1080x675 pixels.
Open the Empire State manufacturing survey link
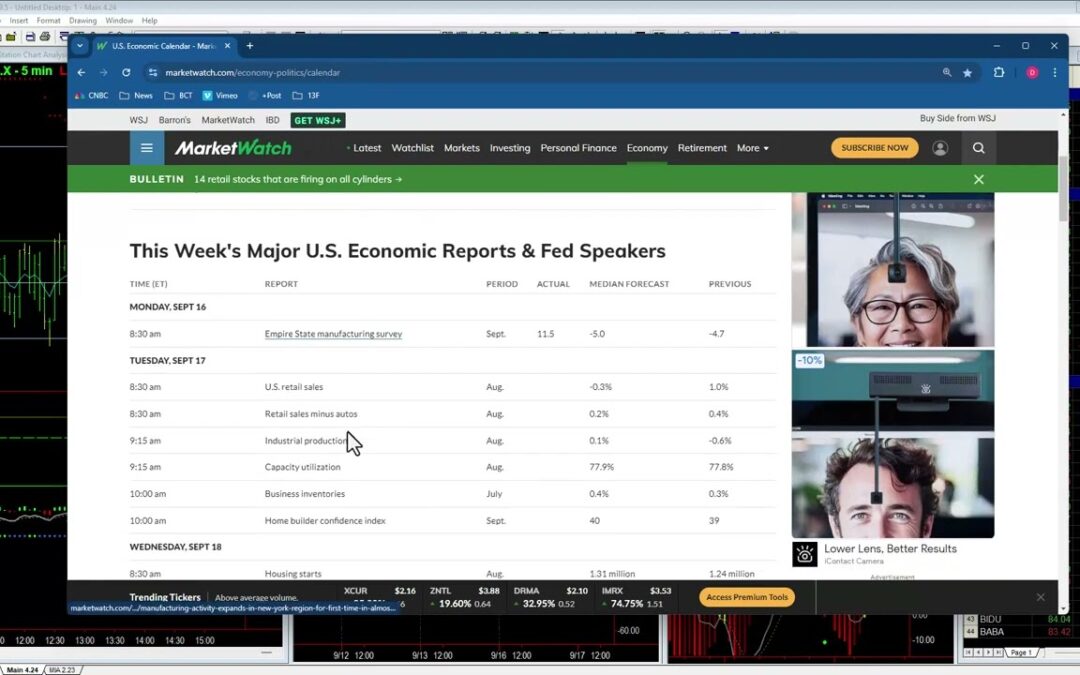coord(333,334)
